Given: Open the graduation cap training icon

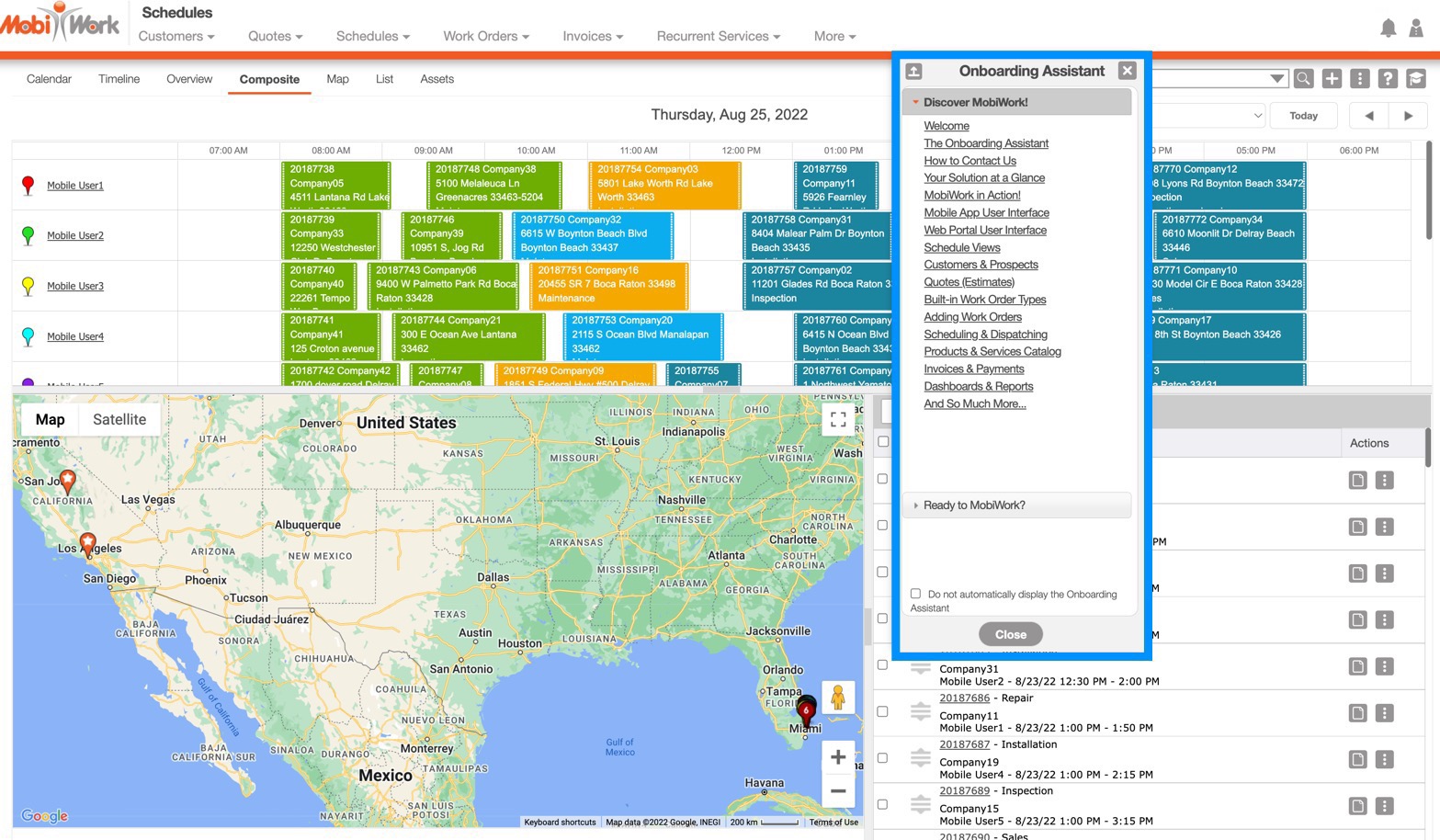Looking at the screenshot, I should pos(1416,79).
